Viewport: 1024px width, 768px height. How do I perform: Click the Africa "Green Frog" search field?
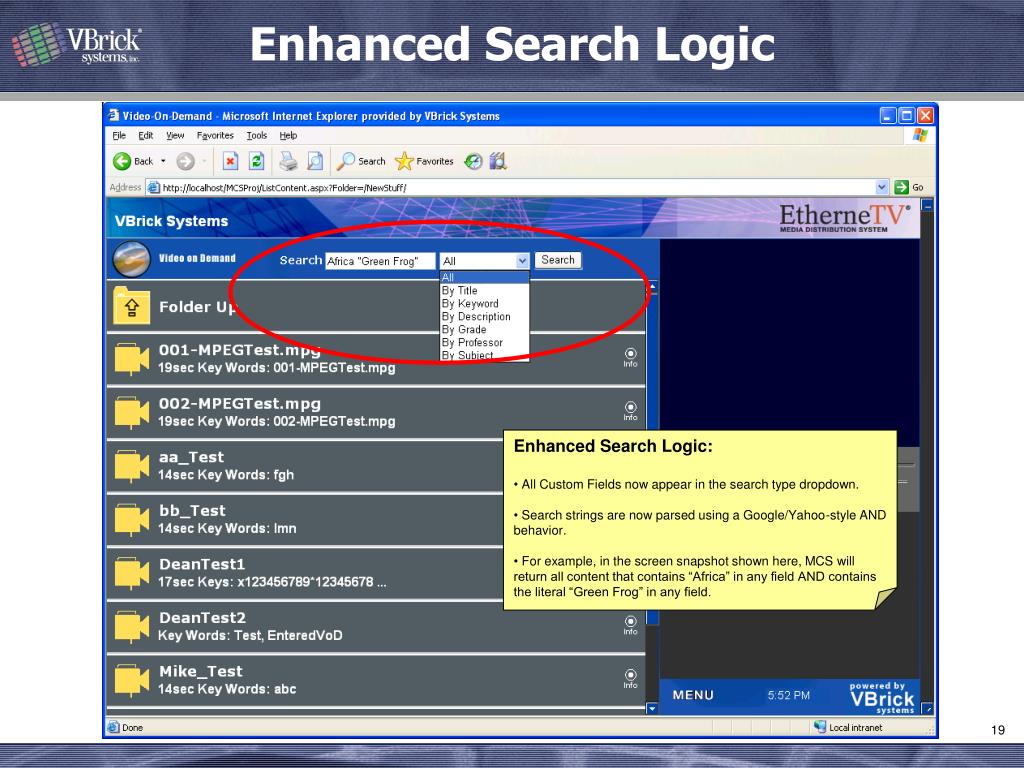tap(380, 261)
